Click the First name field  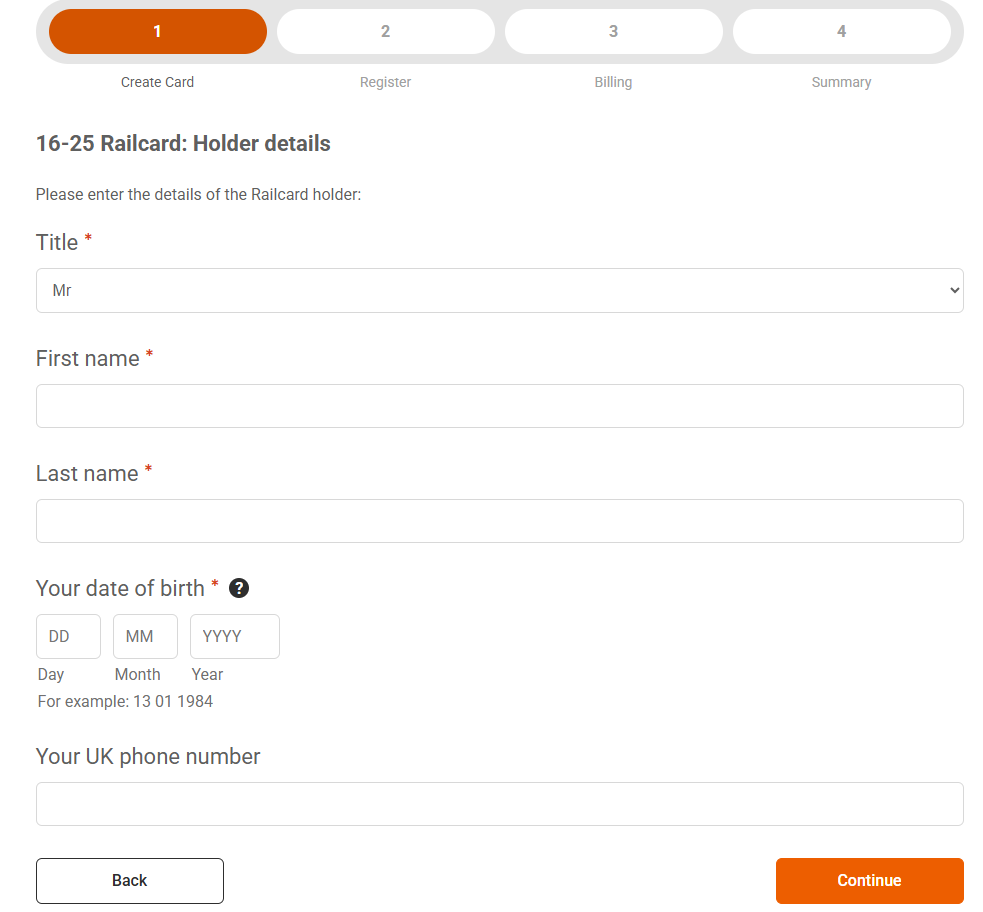[499, 406]
